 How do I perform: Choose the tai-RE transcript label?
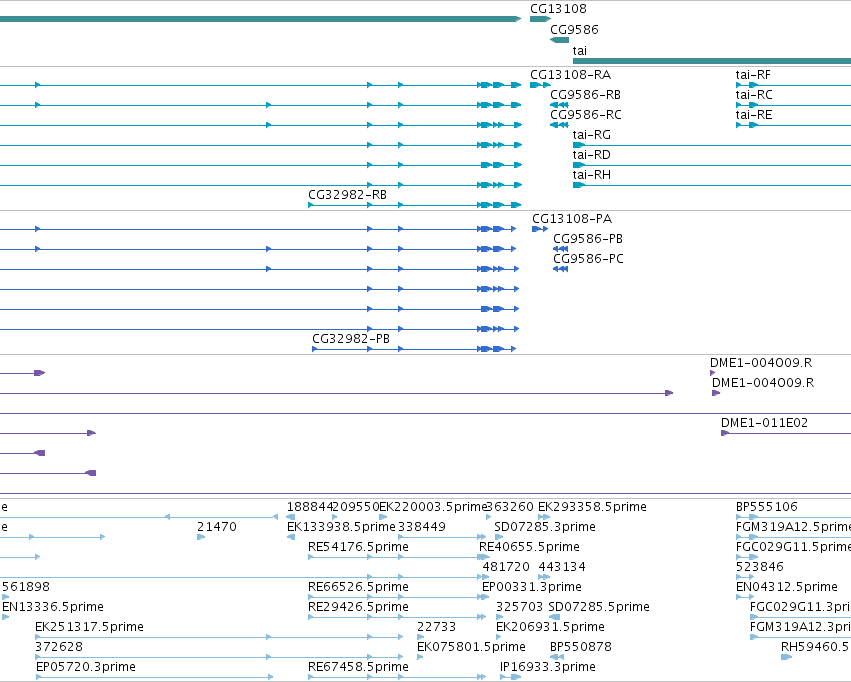click(x=754, y=114)
